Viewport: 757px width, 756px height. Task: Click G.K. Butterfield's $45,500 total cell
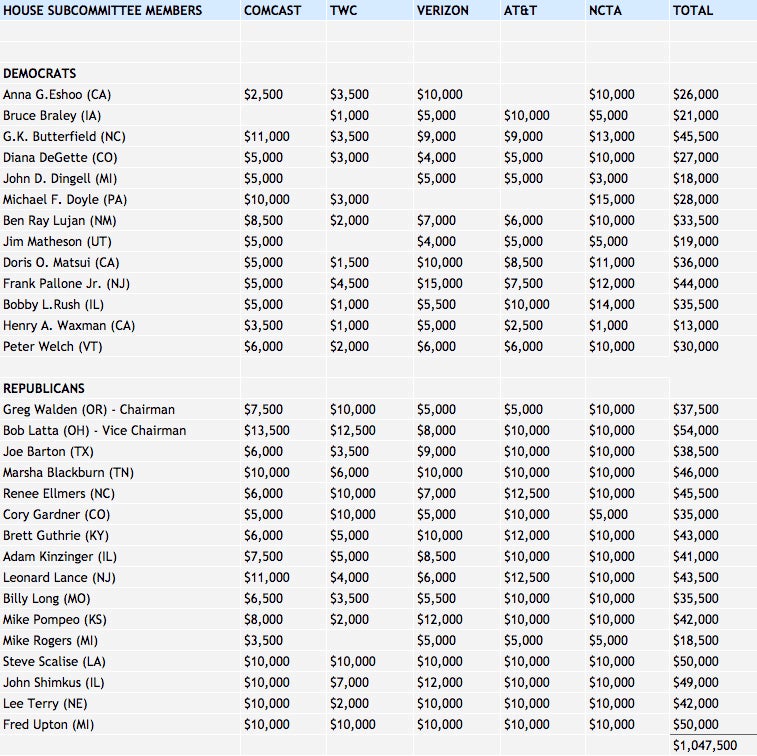click(695, 136)
